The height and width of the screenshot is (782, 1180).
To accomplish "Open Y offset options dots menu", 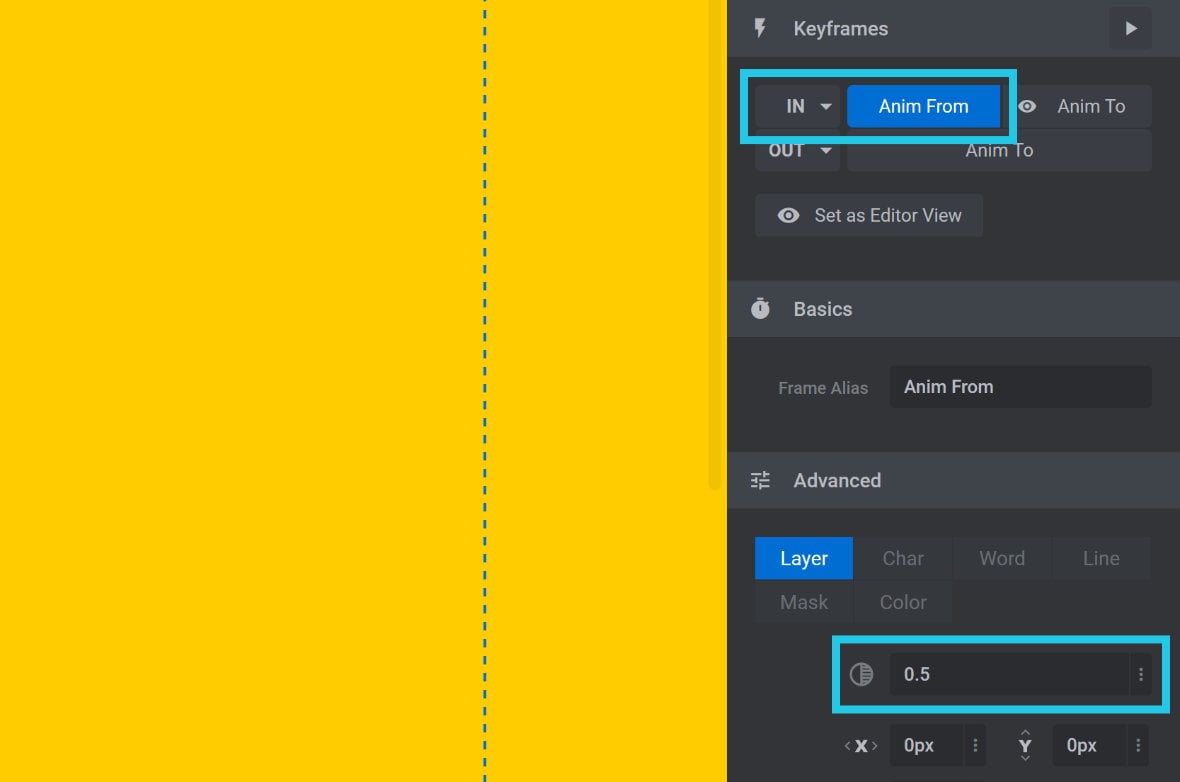I will pos(1138,745).
